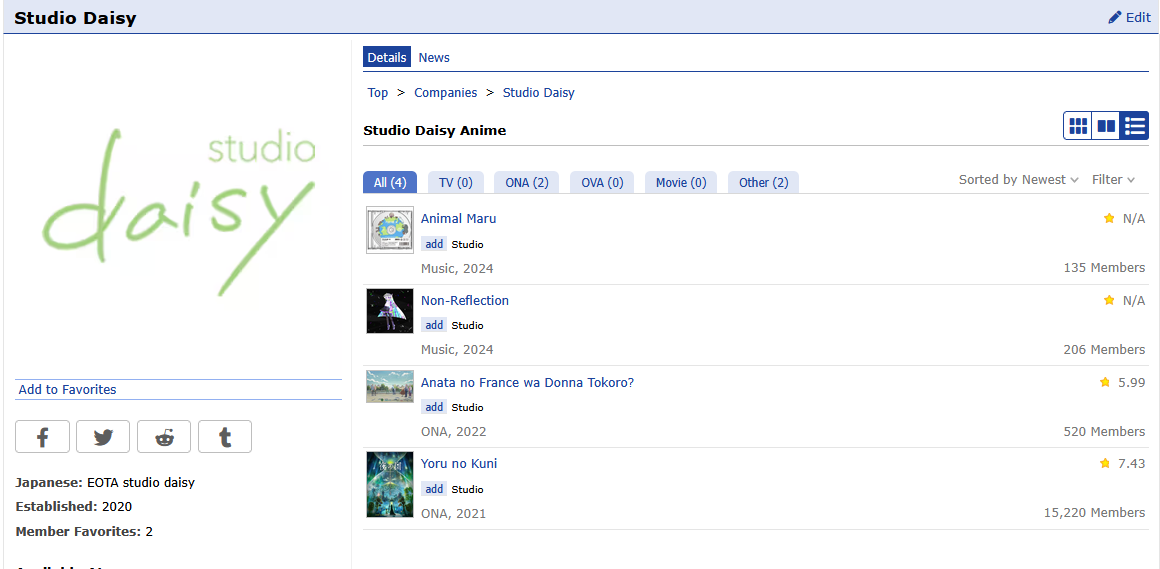1160x569 pixels.
Task: Click the Studio Daisy Anime heading
Action: point(434,131)
